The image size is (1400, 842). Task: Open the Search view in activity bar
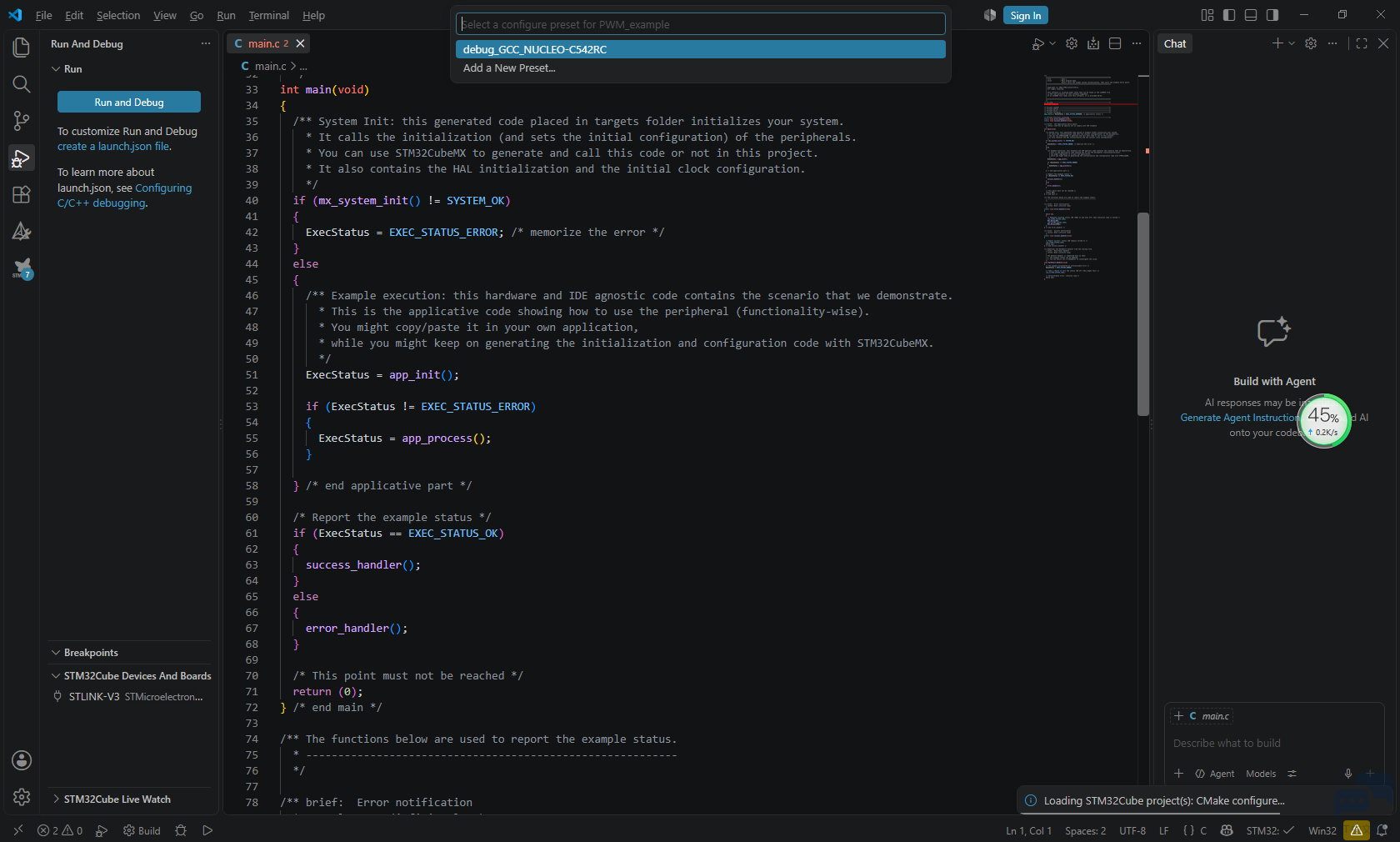point(22,84)
